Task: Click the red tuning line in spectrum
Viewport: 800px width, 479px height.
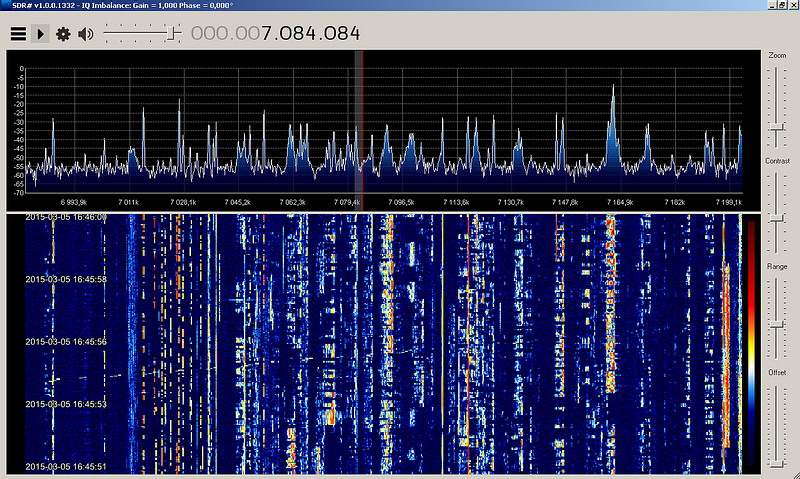Action: tap(362, 130)
